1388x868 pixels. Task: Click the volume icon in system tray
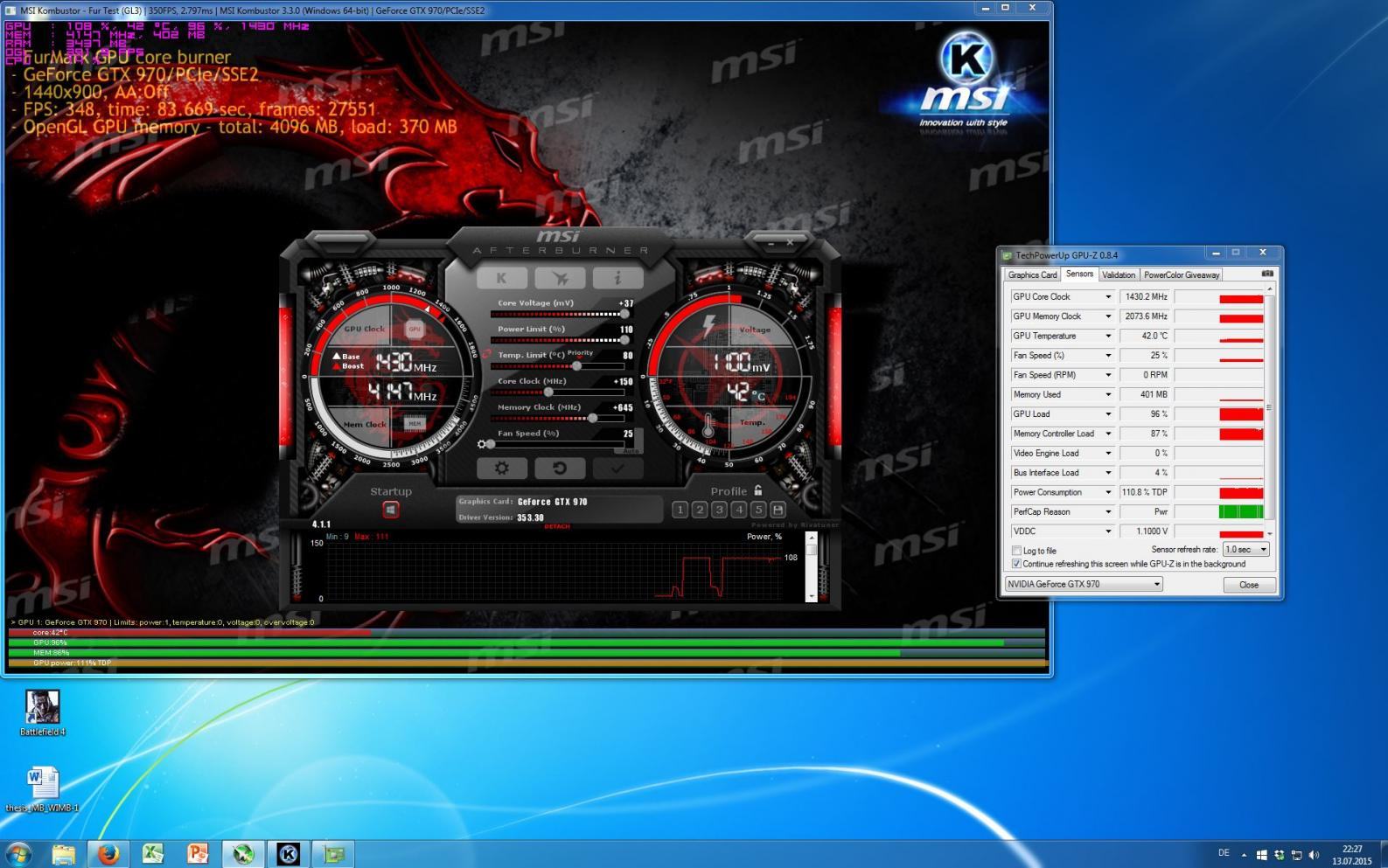coord(1313,855)
